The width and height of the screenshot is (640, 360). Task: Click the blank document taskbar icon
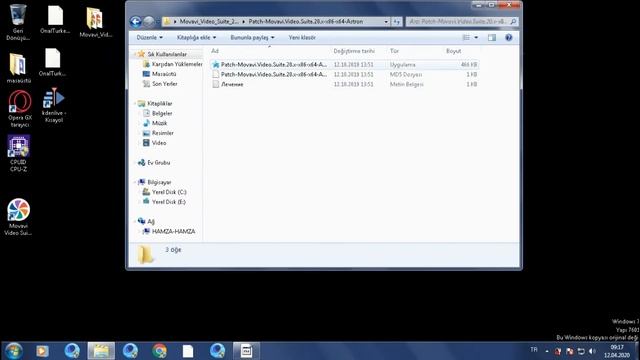(188, 351)
